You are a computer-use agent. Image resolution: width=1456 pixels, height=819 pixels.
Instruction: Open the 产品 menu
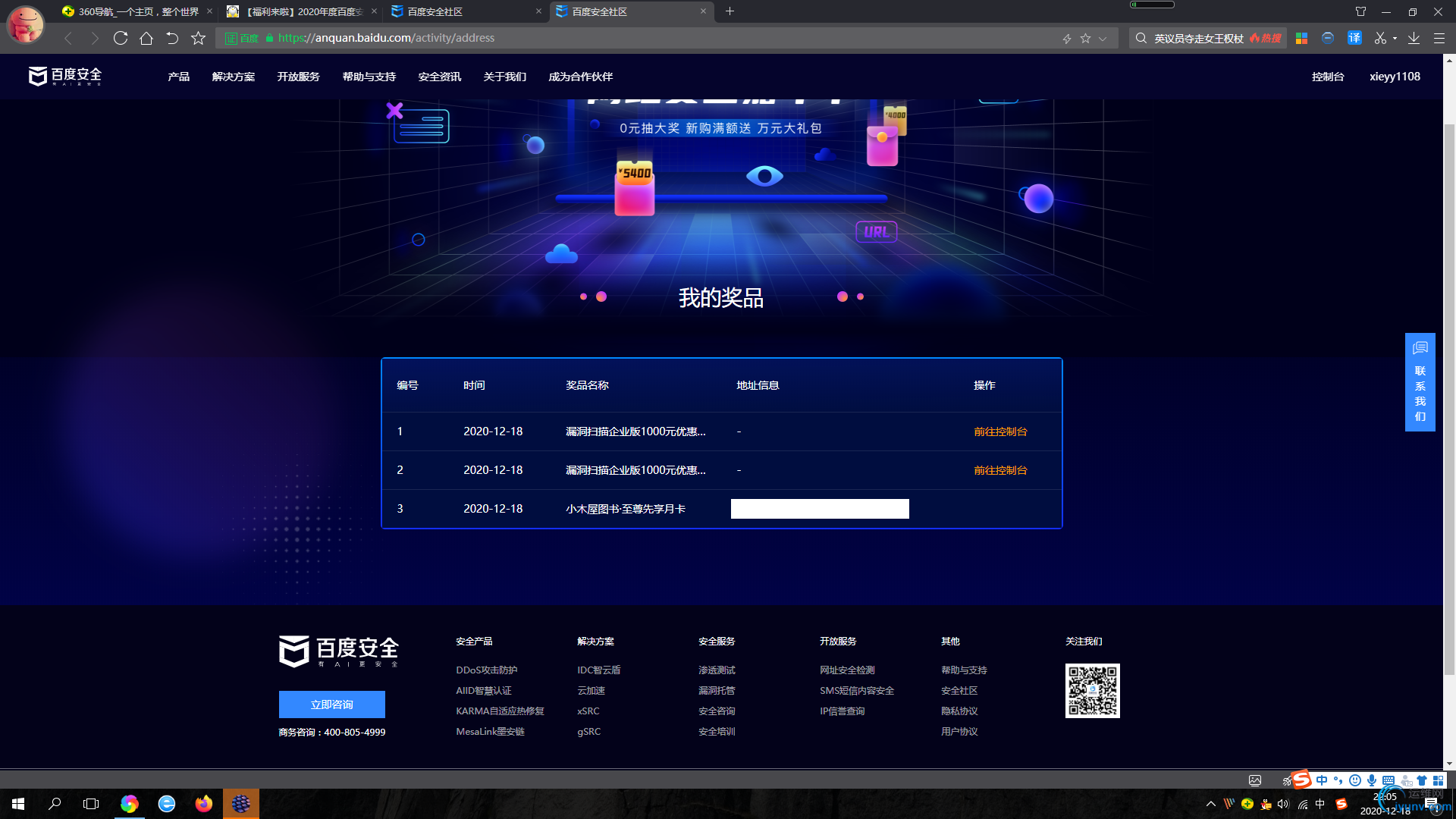coord(179,77)
